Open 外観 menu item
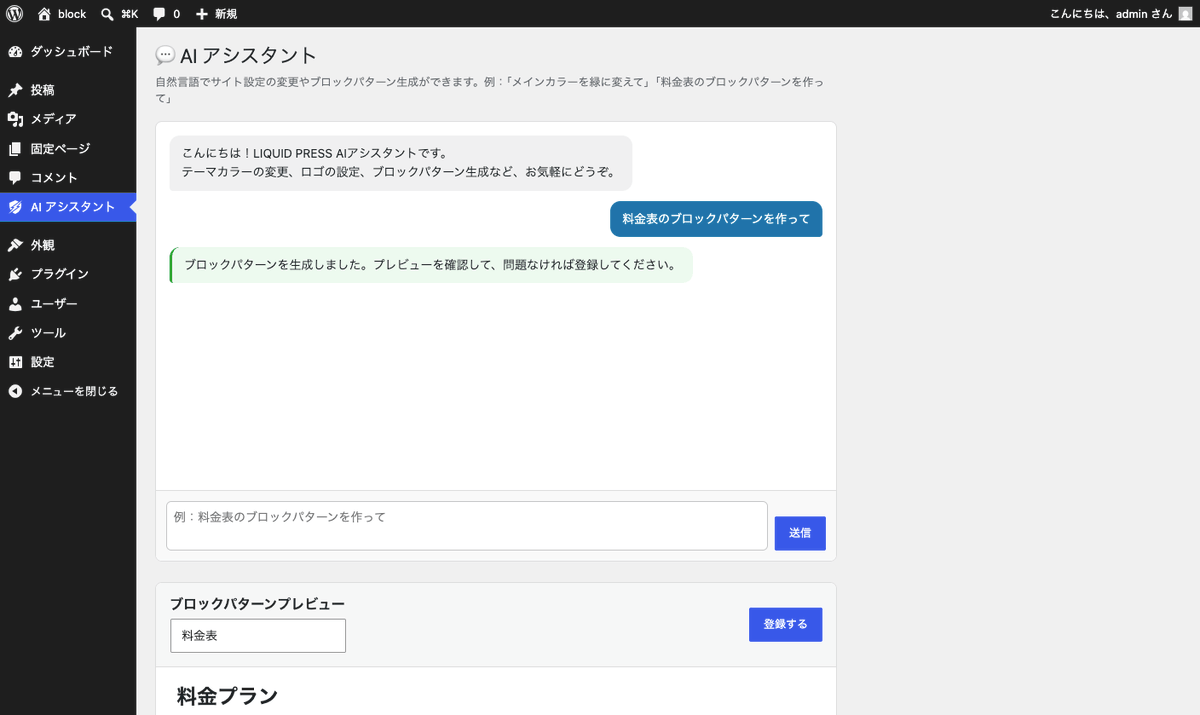 tap(68, 245)
